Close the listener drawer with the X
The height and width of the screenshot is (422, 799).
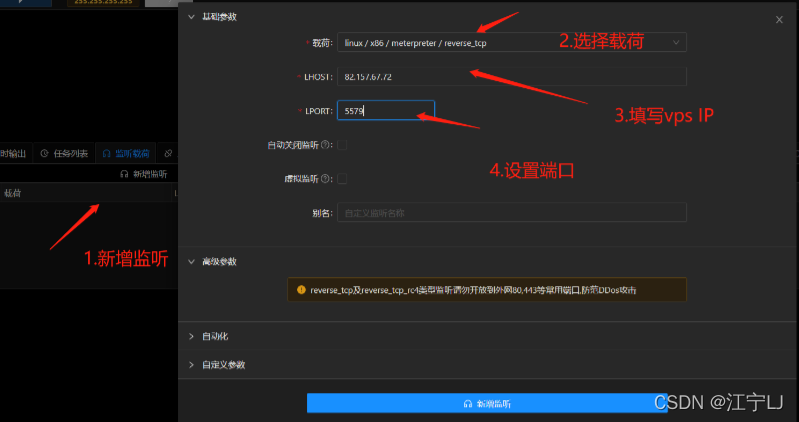(779, 20)
